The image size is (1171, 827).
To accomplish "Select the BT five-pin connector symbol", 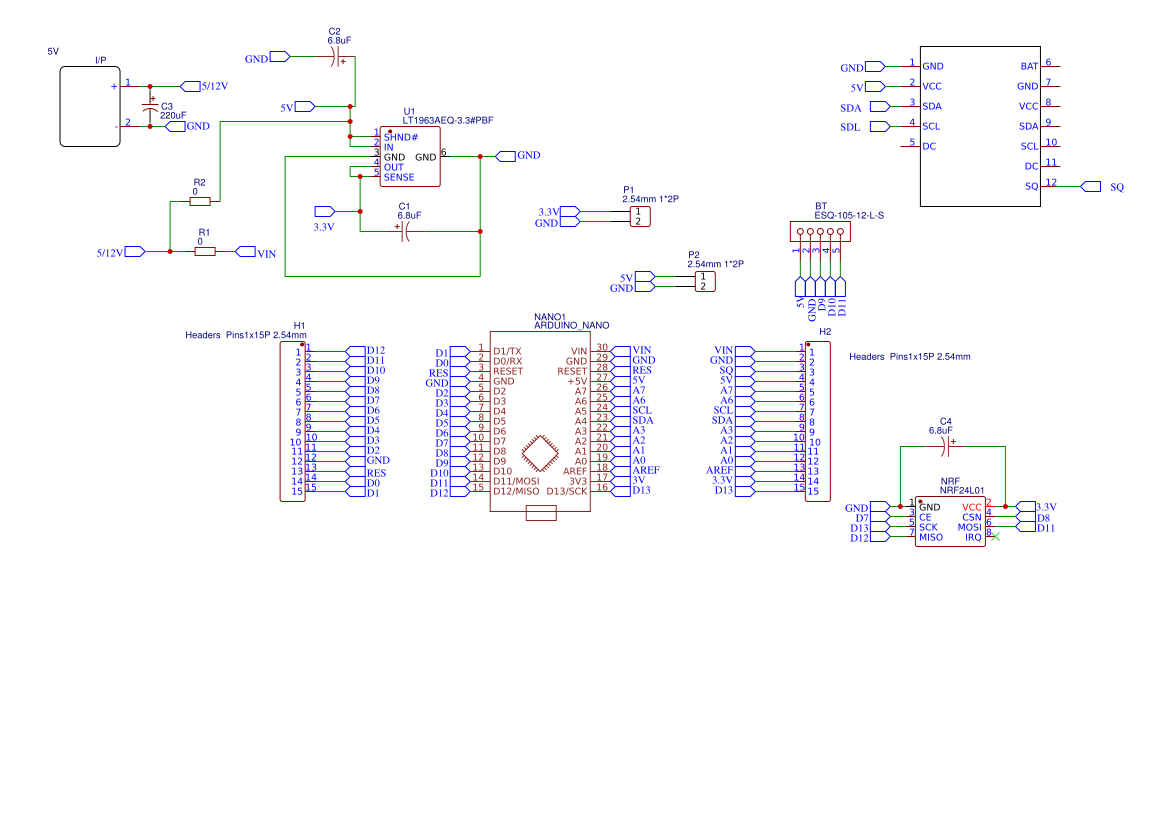I will 820,232.
